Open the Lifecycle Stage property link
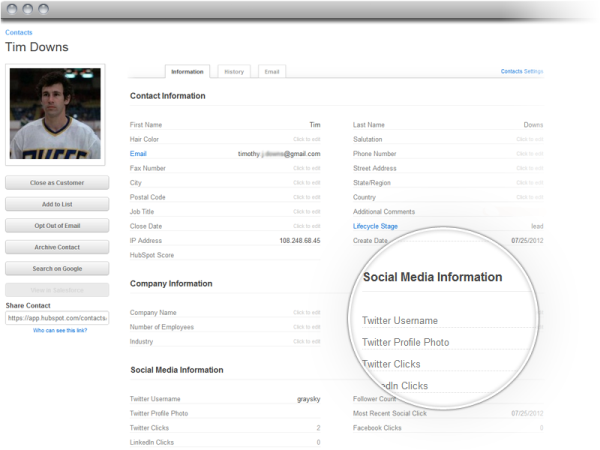The width and height of the screenshot is (600, 450). (375, 226)
